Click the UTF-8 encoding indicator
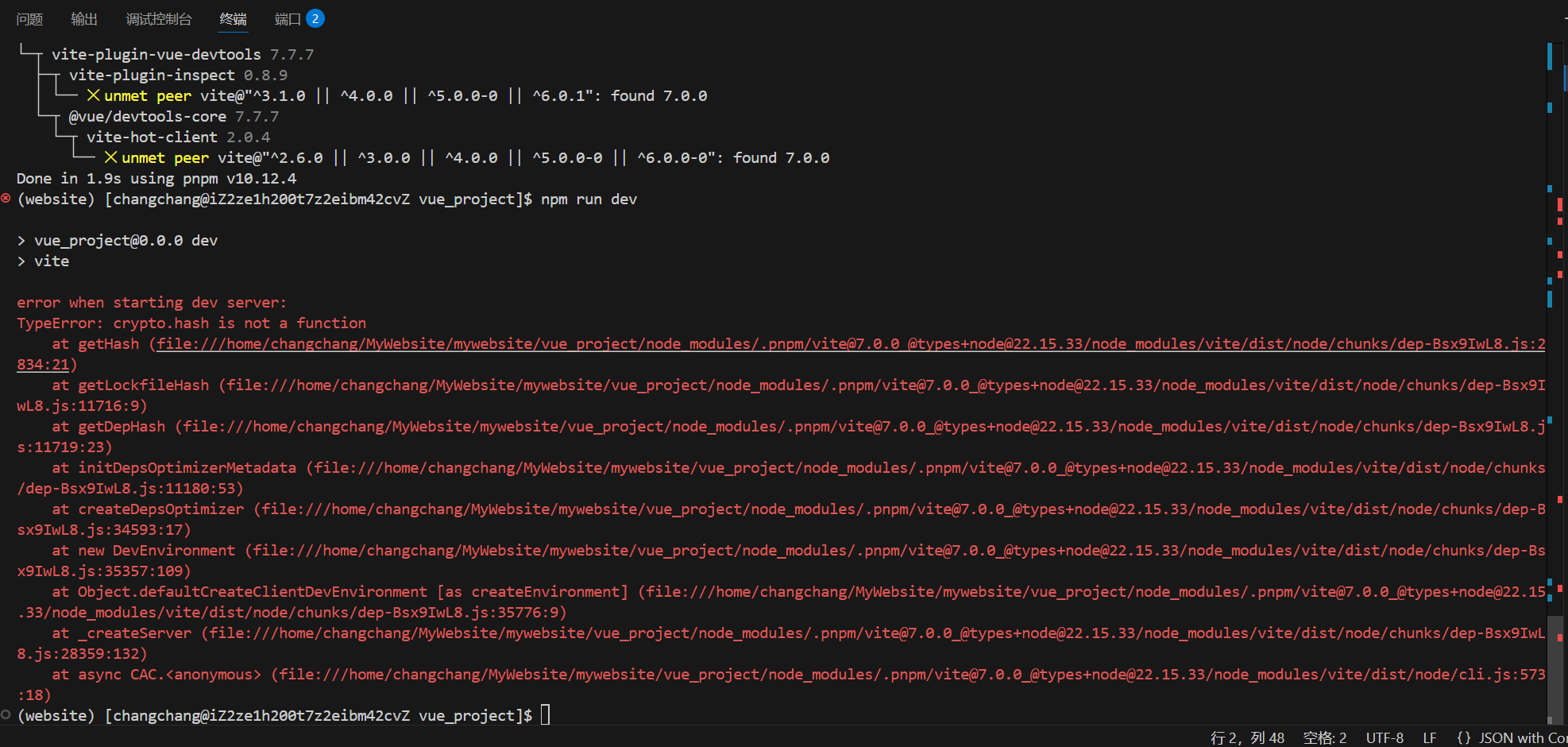Image resolution: width=1568 pixels, height=747 pixels. pyautogui.click(x=1385, y=737)
